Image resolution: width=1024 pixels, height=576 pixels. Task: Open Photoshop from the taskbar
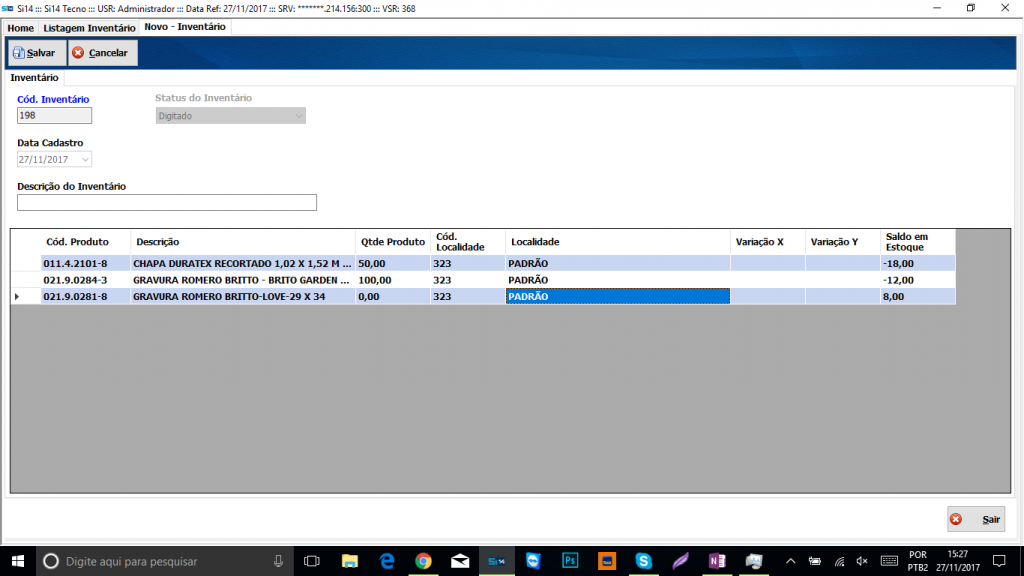(x=570, y=561)
